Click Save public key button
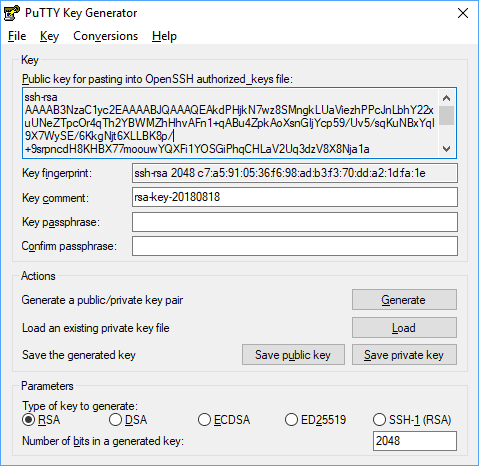479x466 pixels. [293, 355]
